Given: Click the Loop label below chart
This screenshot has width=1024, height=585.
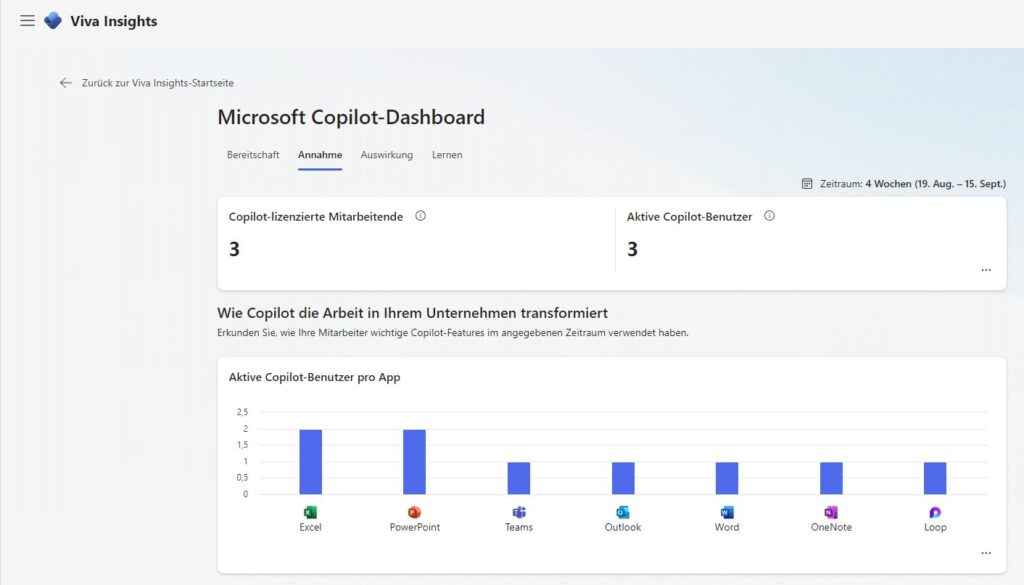Looking at the screenshot, I should (x=935, y=527).
